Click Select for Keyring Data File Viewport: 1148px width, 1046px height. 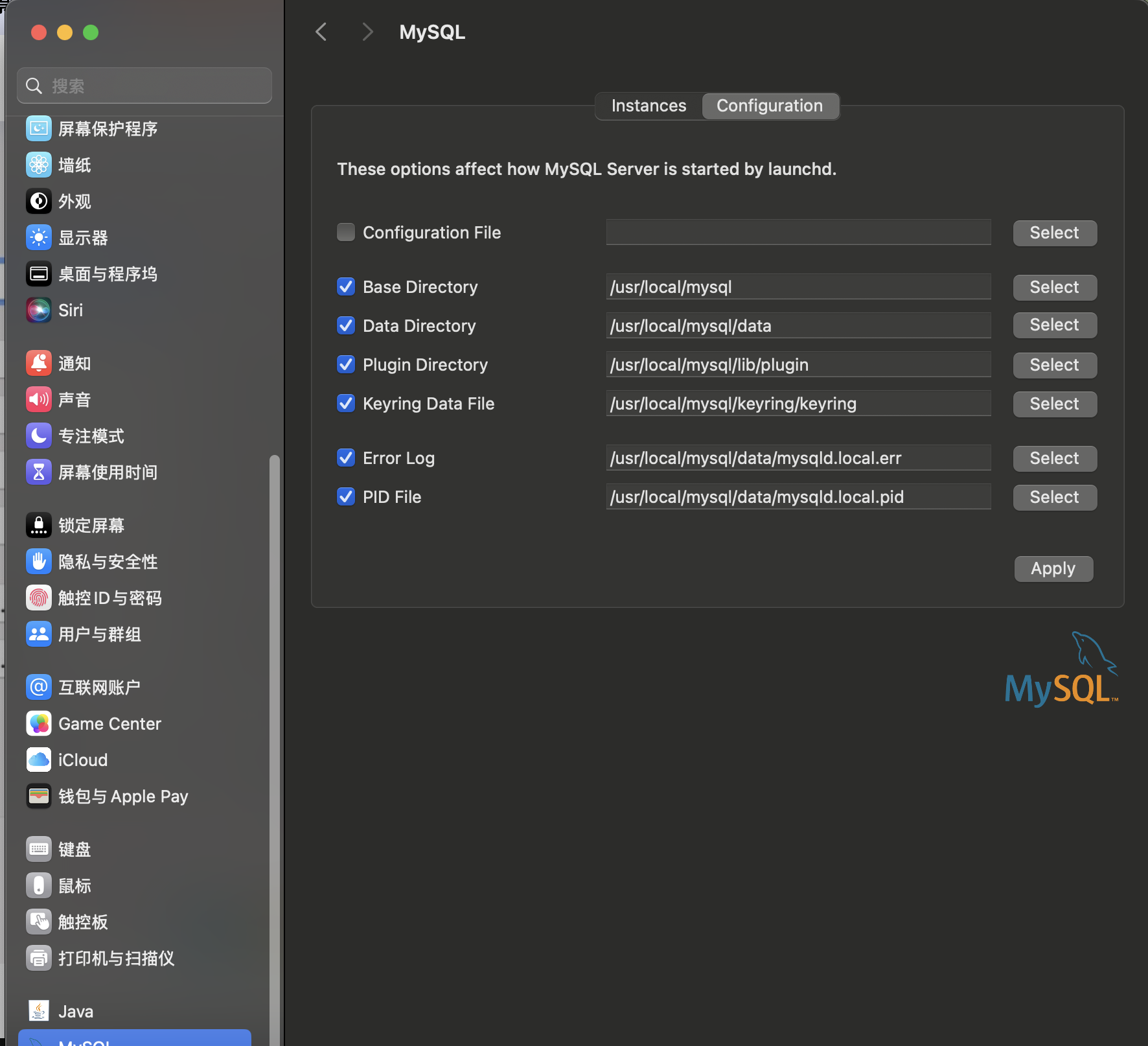point(1055,404)
